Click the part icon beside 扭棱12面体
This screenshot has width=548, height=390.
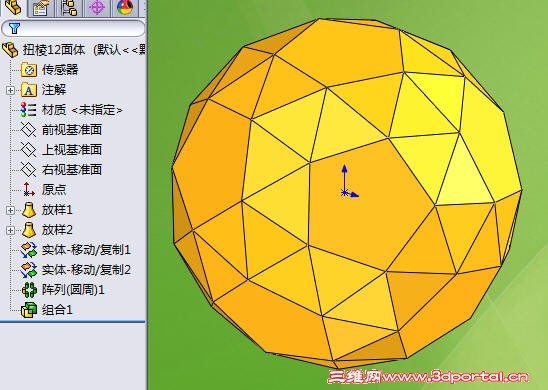point(10,50)
